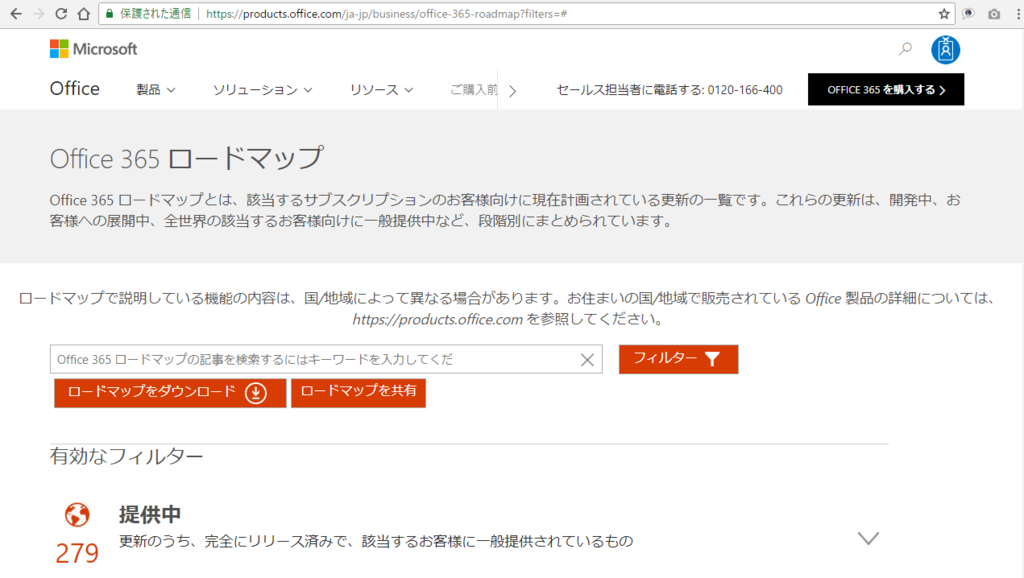Select the ご購入前 menu item
Viewport: 1024px width, 578px height.
tap(473, 89)
